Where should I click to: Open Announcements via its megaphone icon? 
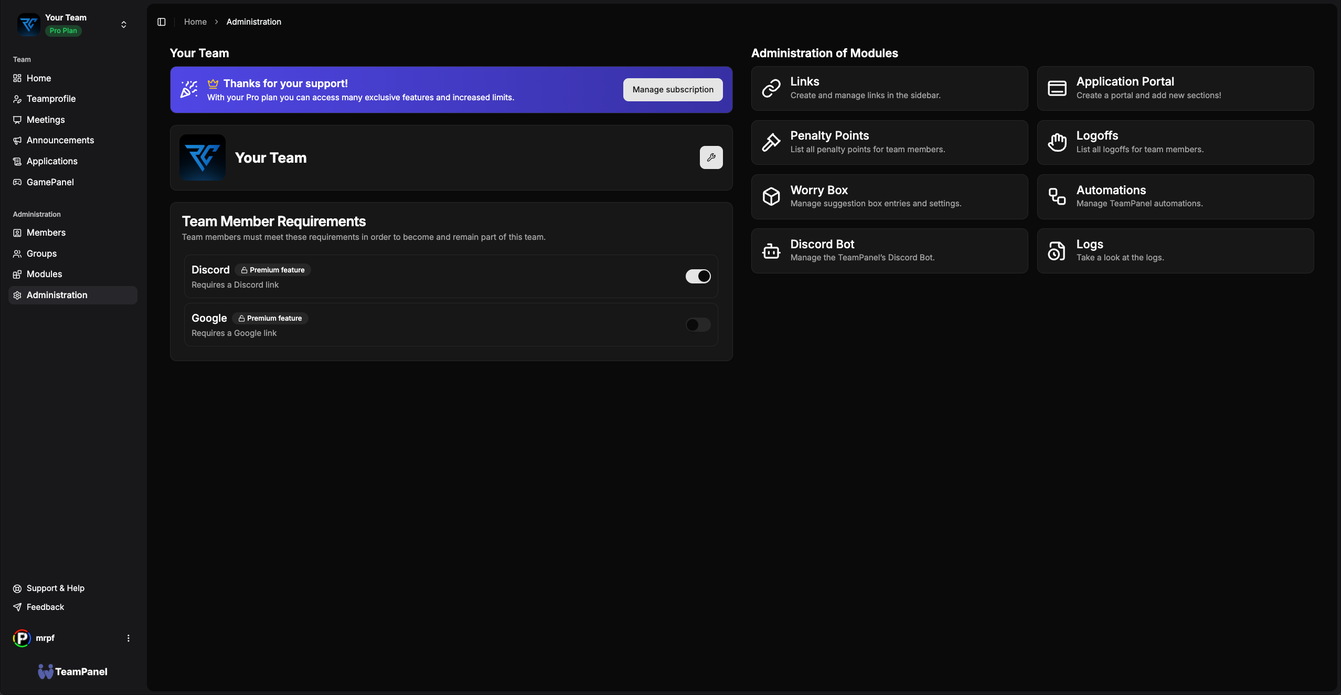(x=17, y=140)
